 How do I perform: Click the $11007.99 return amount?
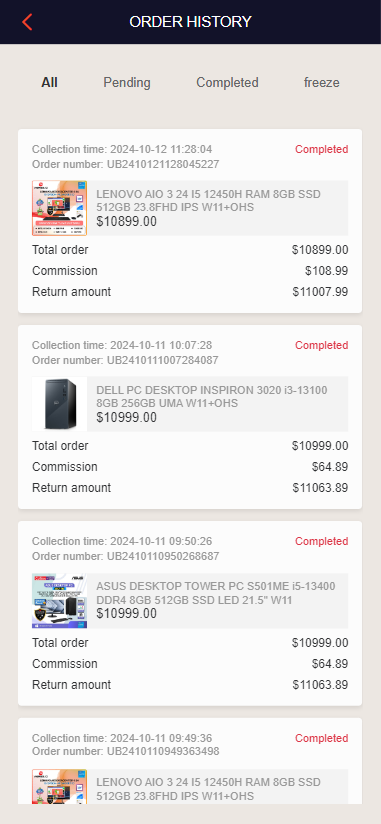(x=321, y=292)
